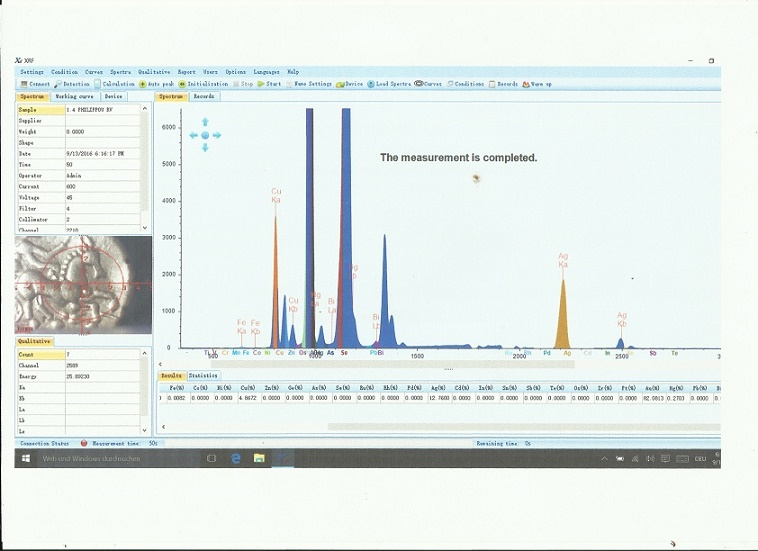Switch to the Statistics tab
The image size is (758, 551).
click(x=203, y=375)
